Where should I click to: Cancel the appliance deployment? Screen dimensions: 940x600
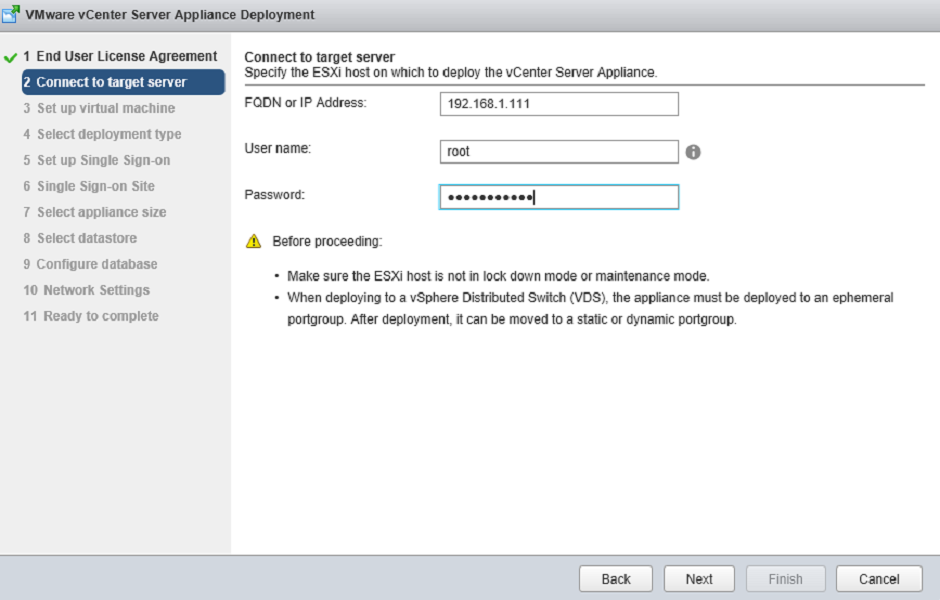pos(879,579)
